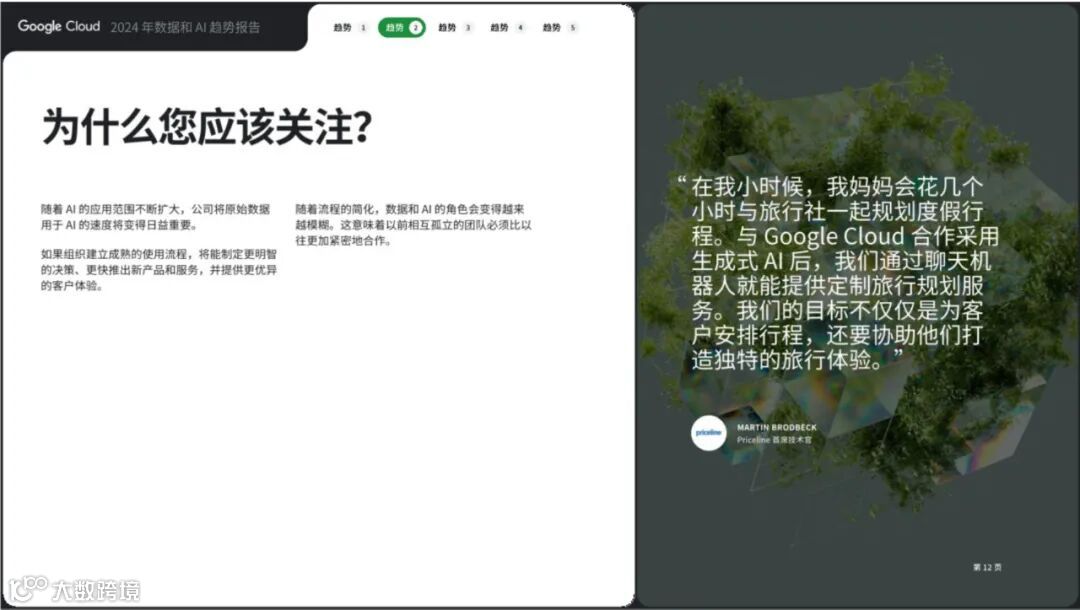
Task: Click the Priceline 首席技术官 title line
Action: tap(774, 440)
